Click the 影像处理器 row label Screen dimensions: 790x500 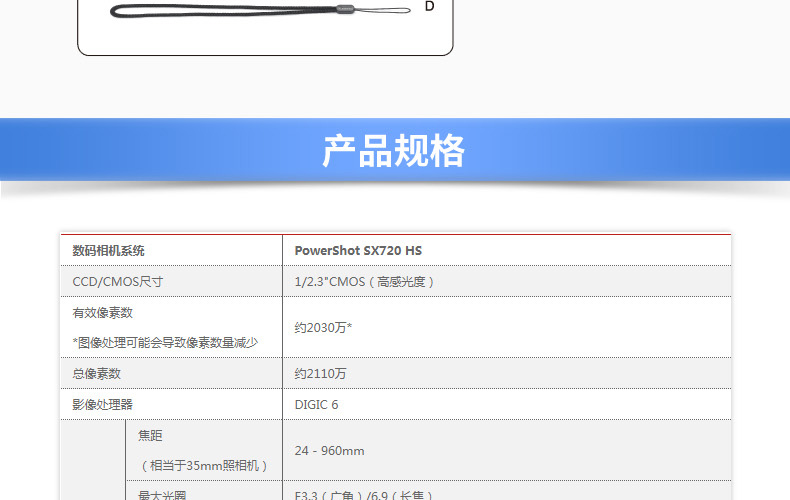pyautogui.click(x=102, y=405)
